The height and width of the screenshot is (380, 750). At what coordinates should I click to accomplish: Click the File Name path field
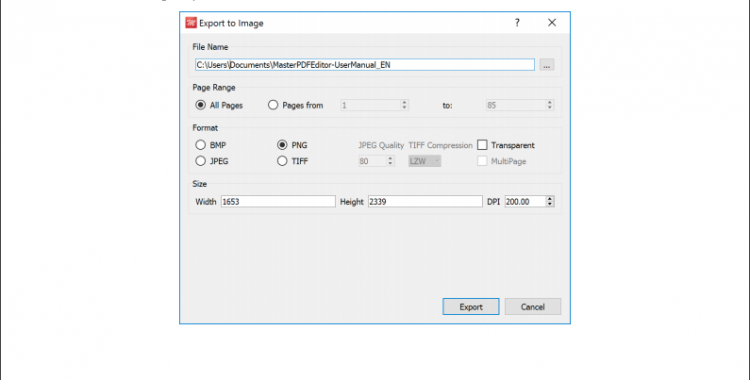[x=364, y=65]
